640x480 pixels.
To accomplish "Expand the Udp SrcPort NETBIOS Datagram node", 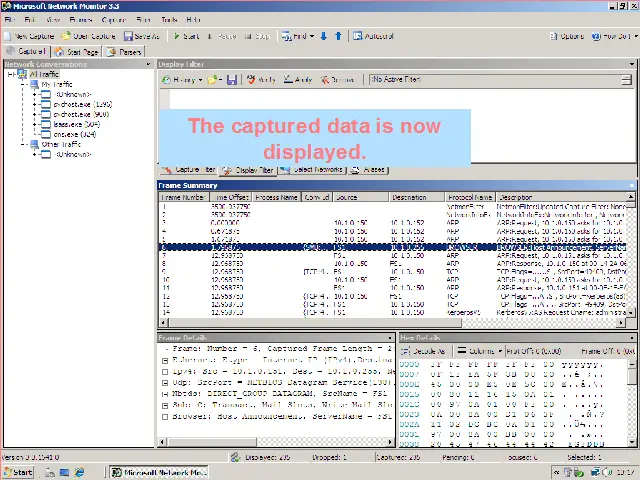I will point(165,383).
